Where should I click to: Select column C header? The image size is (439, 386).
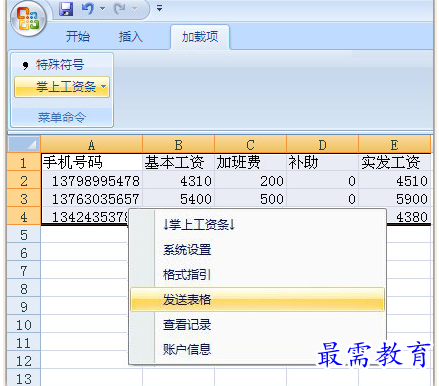click(250, 145)
